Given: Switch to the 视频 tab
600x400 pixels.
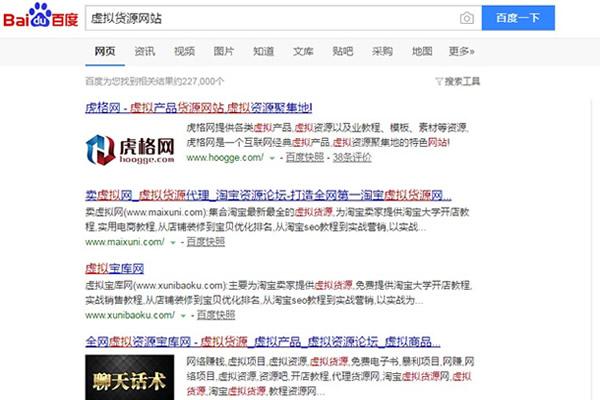Looking at the screenshot, I should [184, 51].
